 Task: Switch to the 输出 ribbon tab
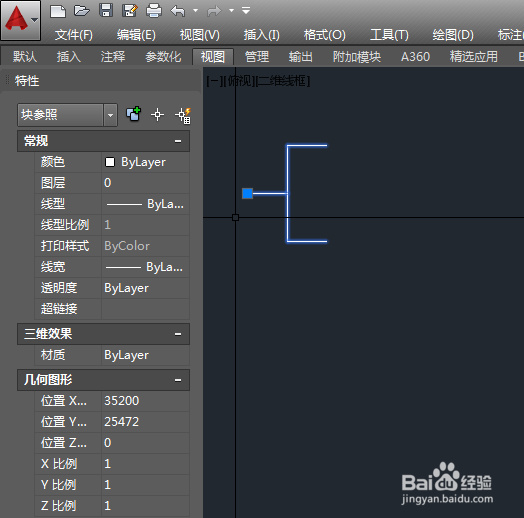click(x=300, y=56)
